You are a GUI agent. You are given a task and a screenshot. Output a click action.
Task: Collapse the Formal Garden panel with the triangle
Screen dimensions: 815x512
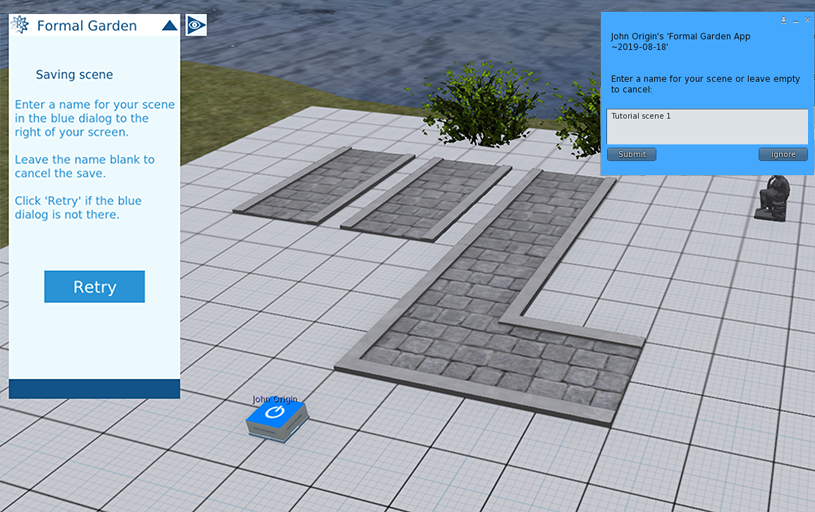pyautogui.click(x=169, y=25)
